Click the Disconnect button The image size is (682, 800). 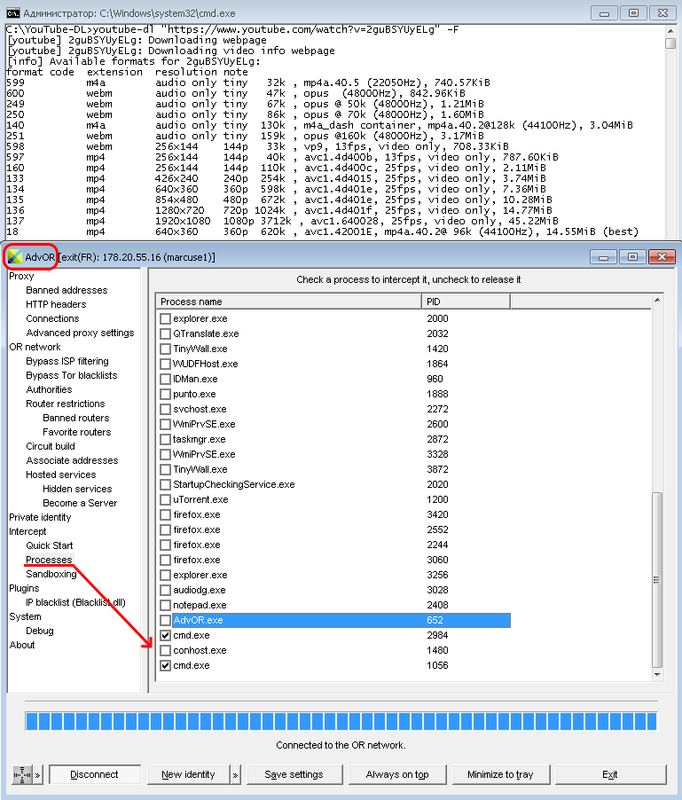94,774
